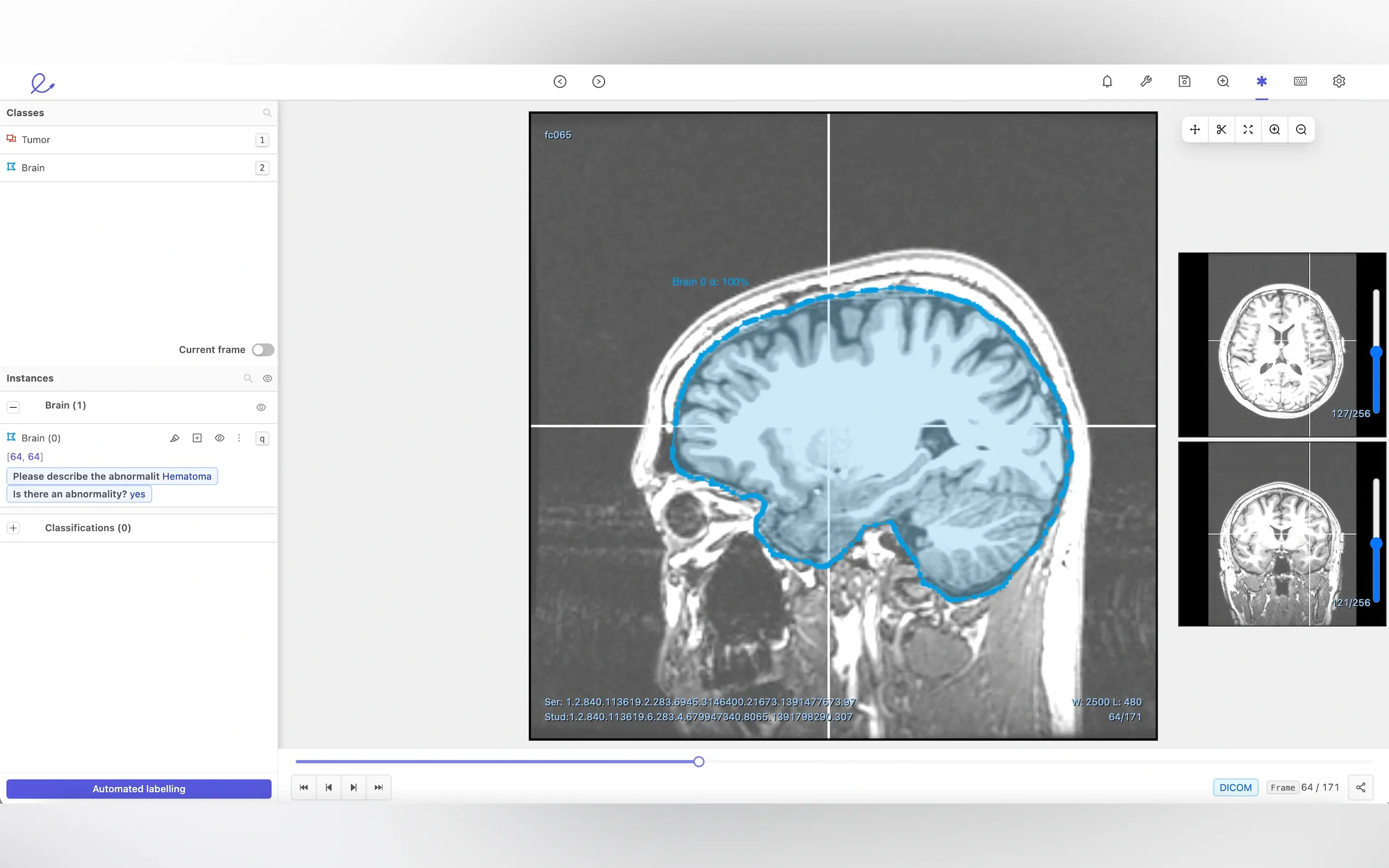Select the pan move tool
The image size is (1389, 868).
[x=1194, y=130]
